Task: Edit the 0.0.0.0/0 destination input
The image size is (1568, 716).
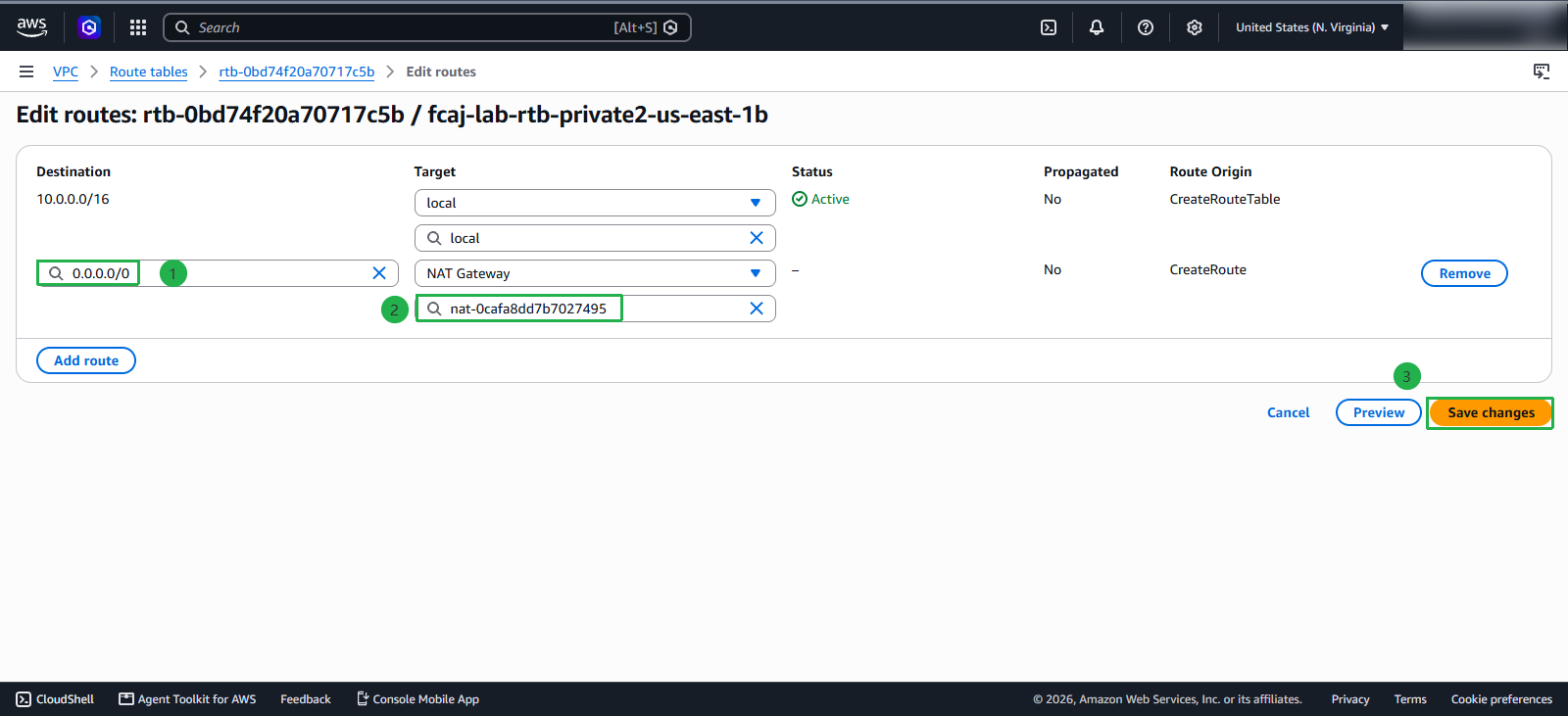Action: tap(218, 273)
